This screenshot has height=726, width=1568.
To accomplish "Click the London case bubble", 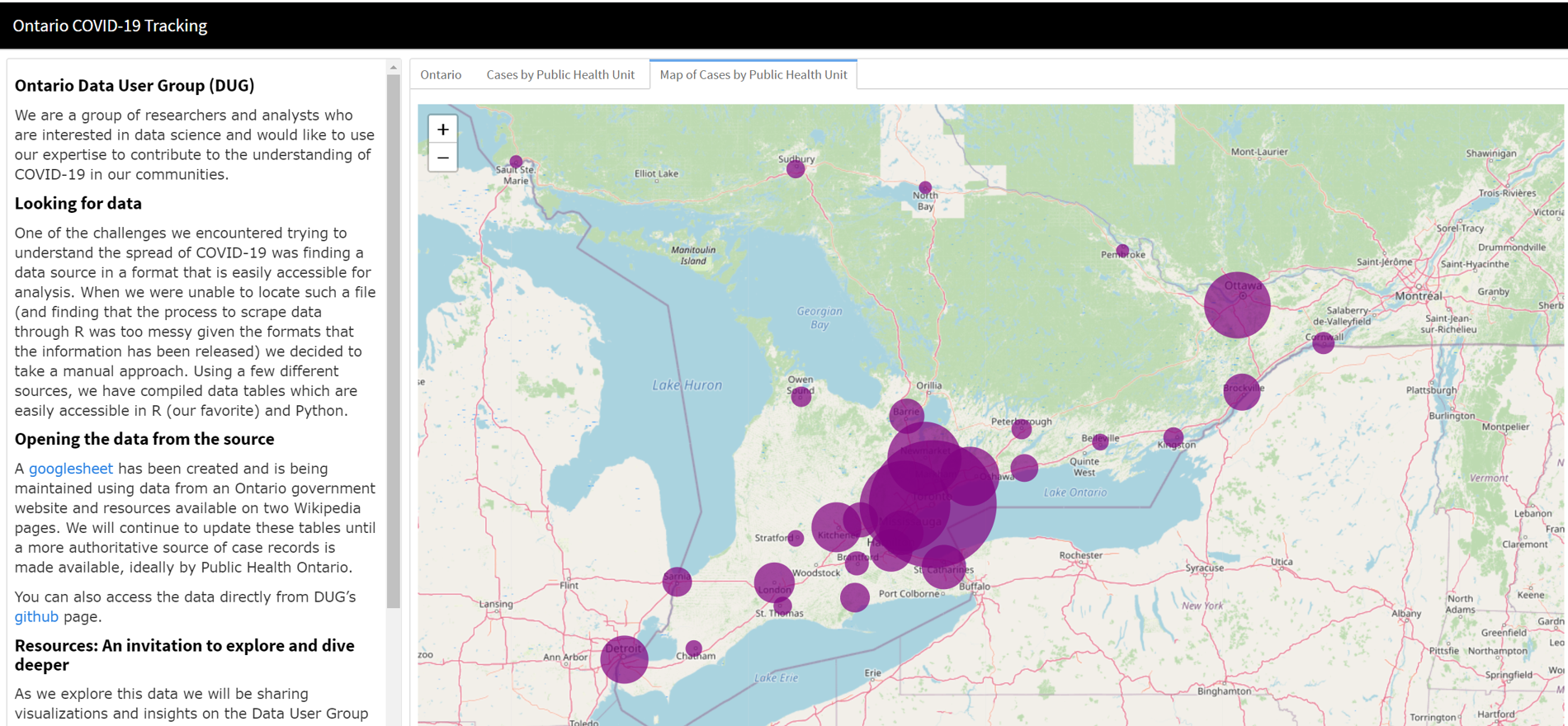I will [773, 582].
